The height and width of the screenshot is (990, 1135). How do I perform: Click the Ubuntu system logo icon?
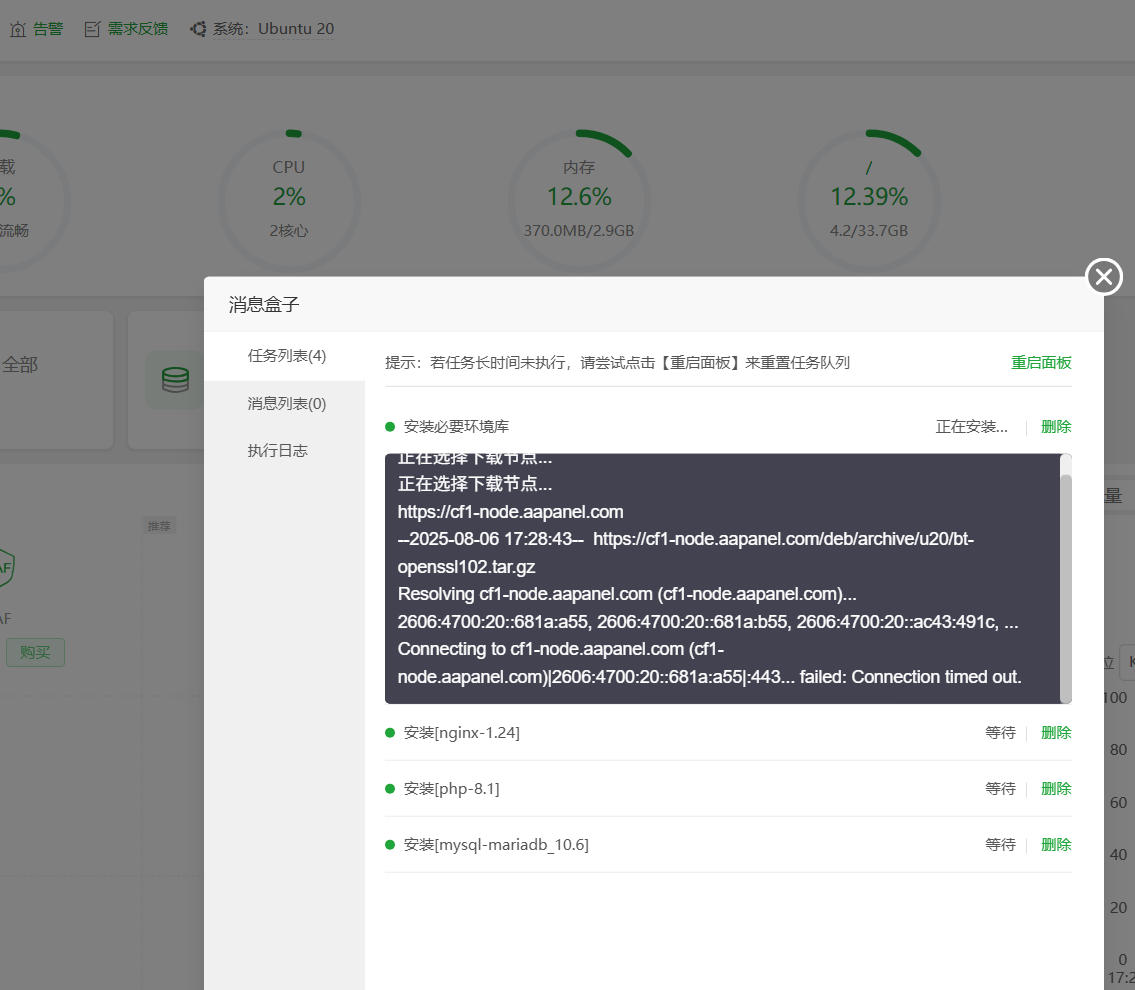198,29
